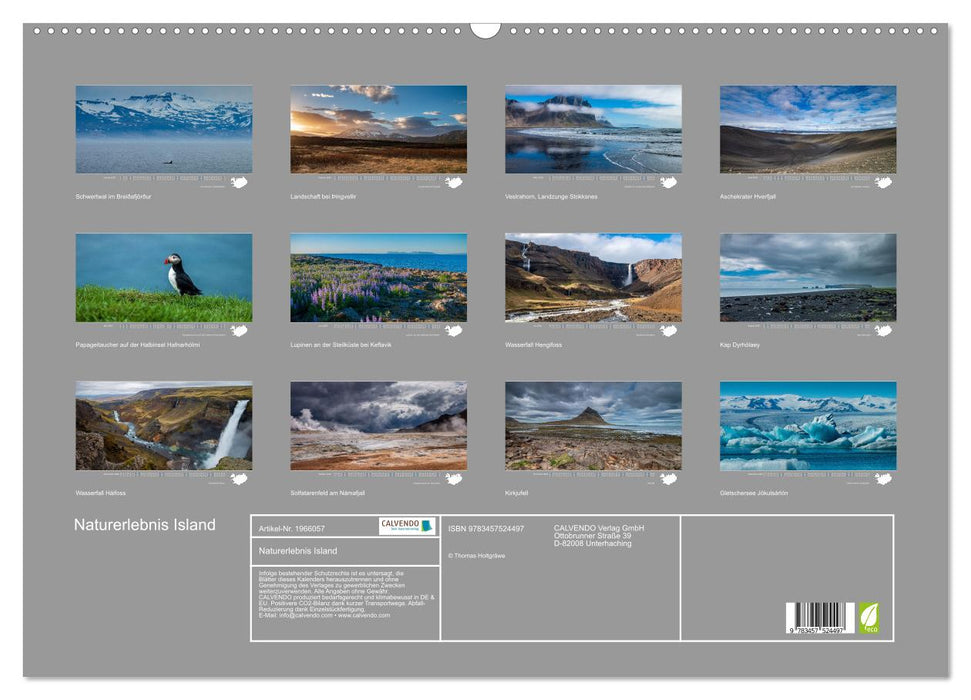Click the CALVENDO logo in the info box

click(405, 526)
